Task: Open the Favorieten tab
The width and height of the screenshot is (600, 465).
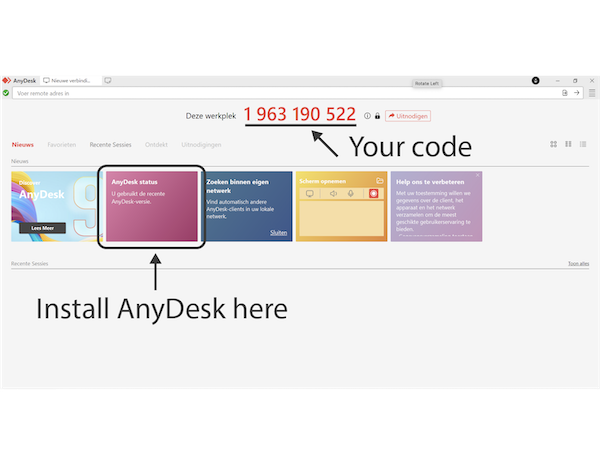Action: tap(62, 145)
